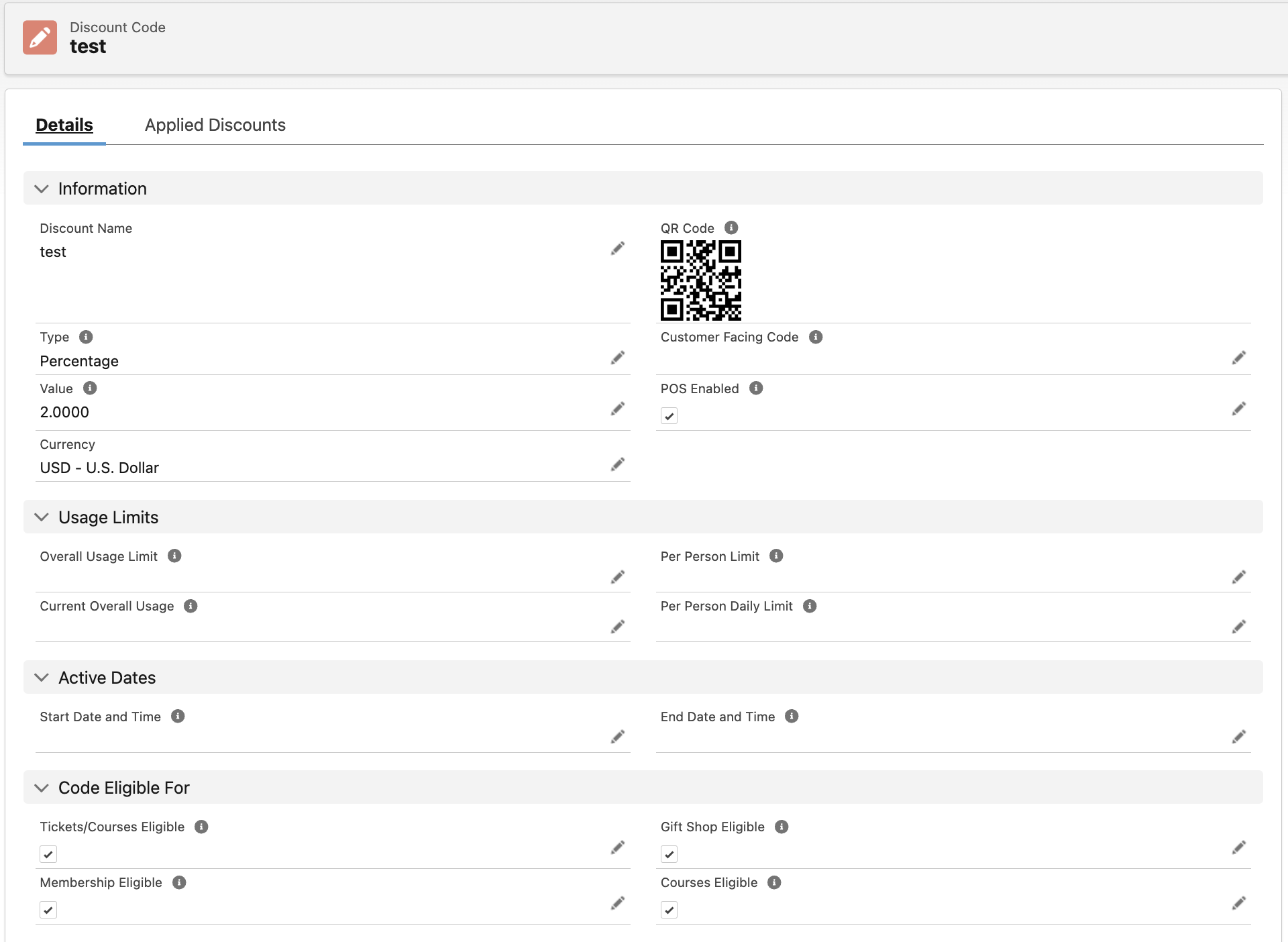Click edit pencil for Discount Name
The height and width of the screenshot is (942, 1288).
[617, 249]
